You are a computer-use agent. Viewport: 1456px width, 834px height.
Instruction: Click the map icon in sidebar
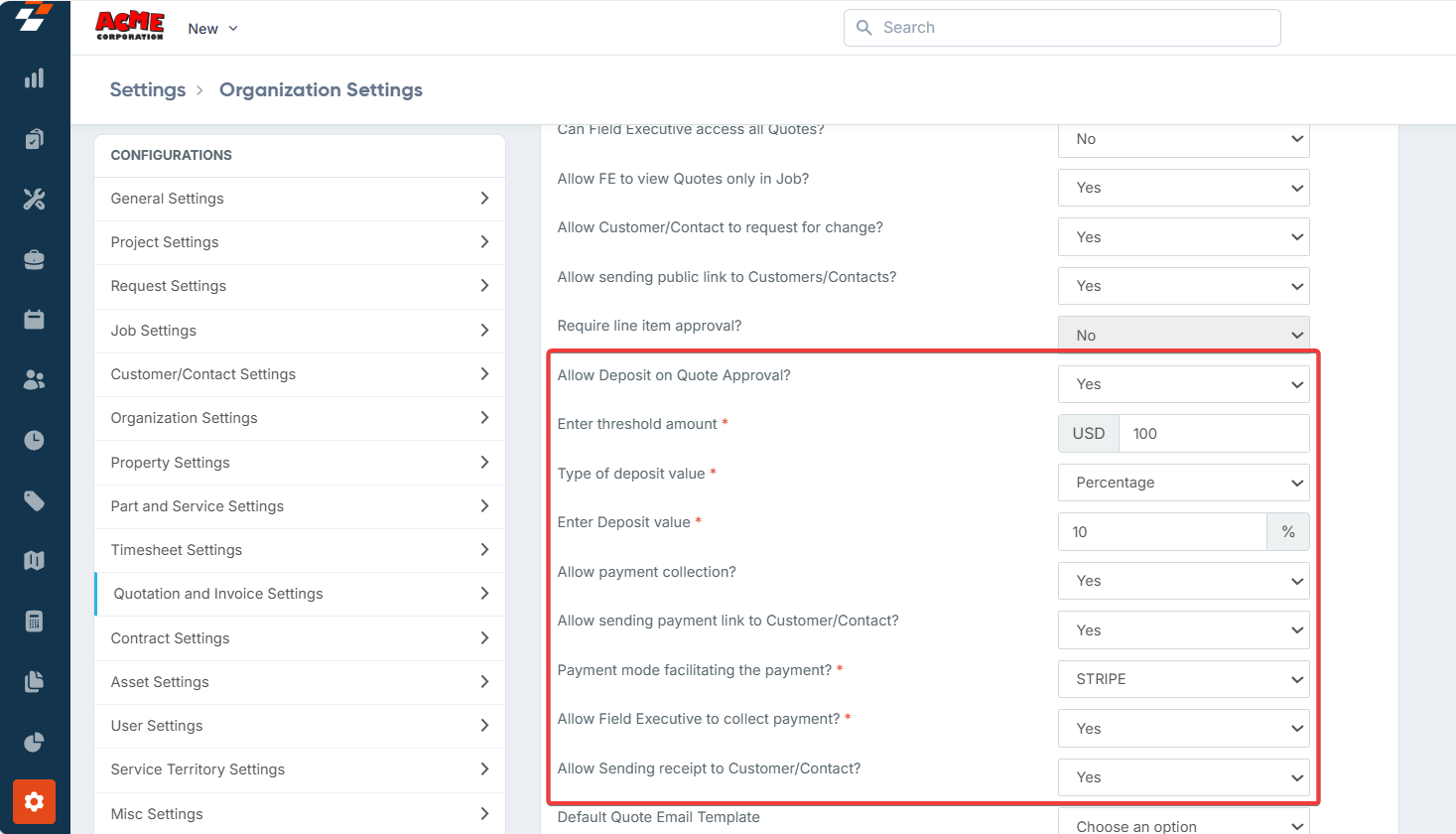(35, 561)
